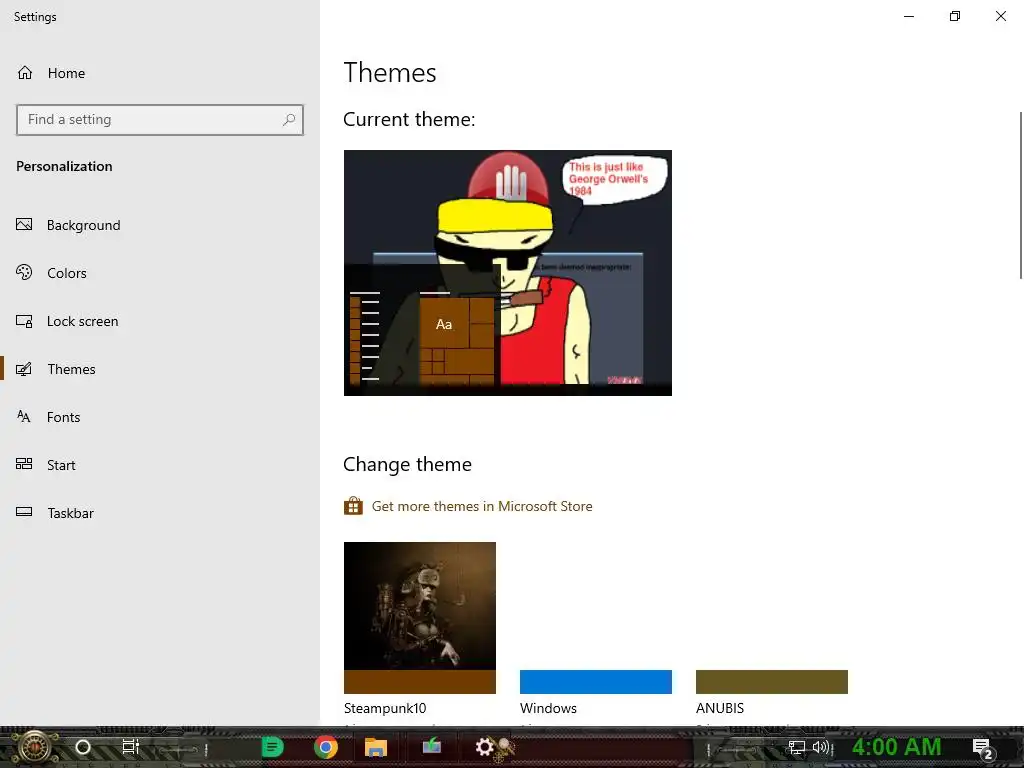Viewport: 1024px width, 768px height.
Task: Open Cortana circle on taskbar
Action: tap(83, 747)
